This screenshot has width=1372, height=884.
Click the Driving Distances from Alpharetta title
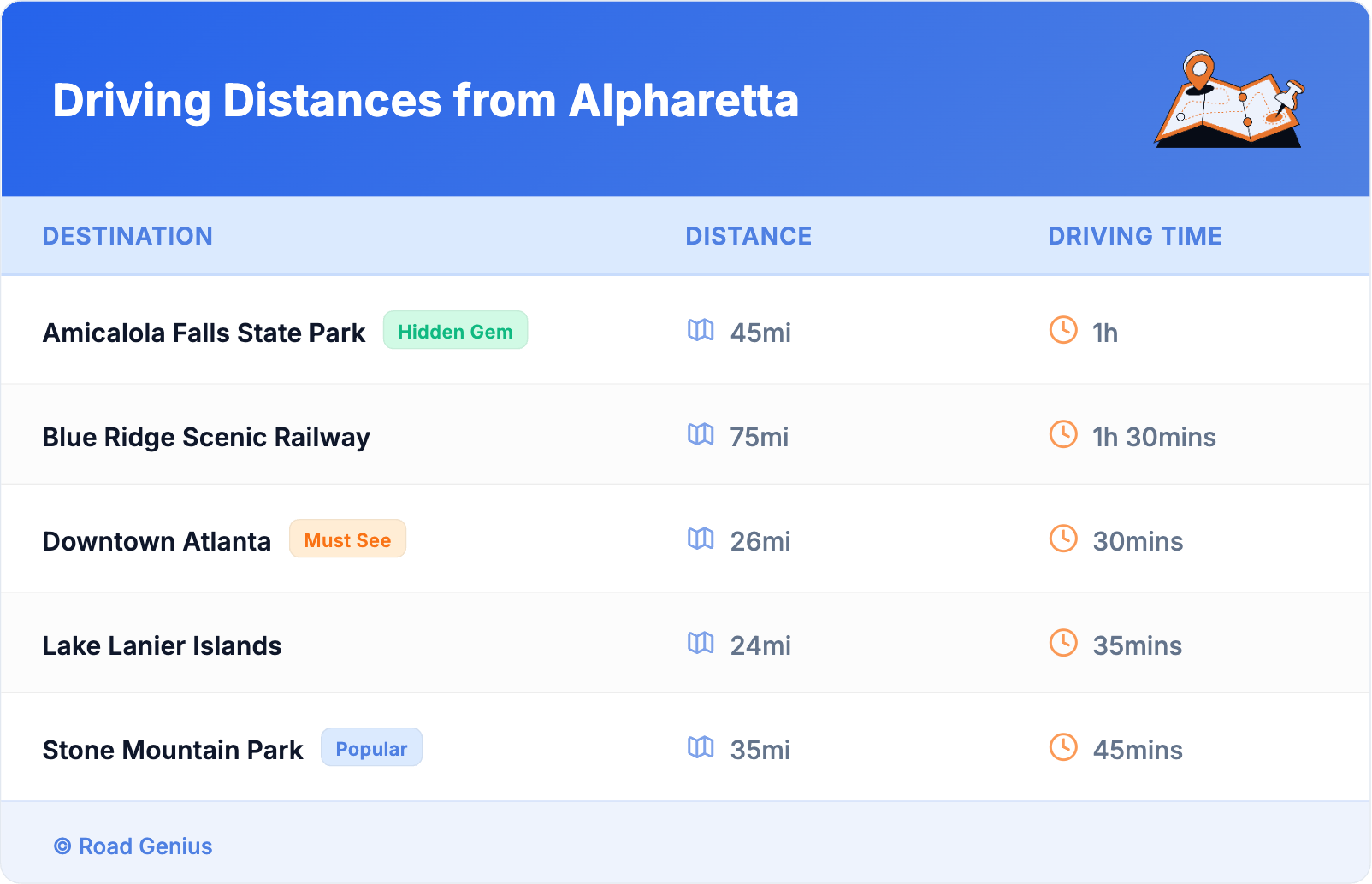point(425,101)
